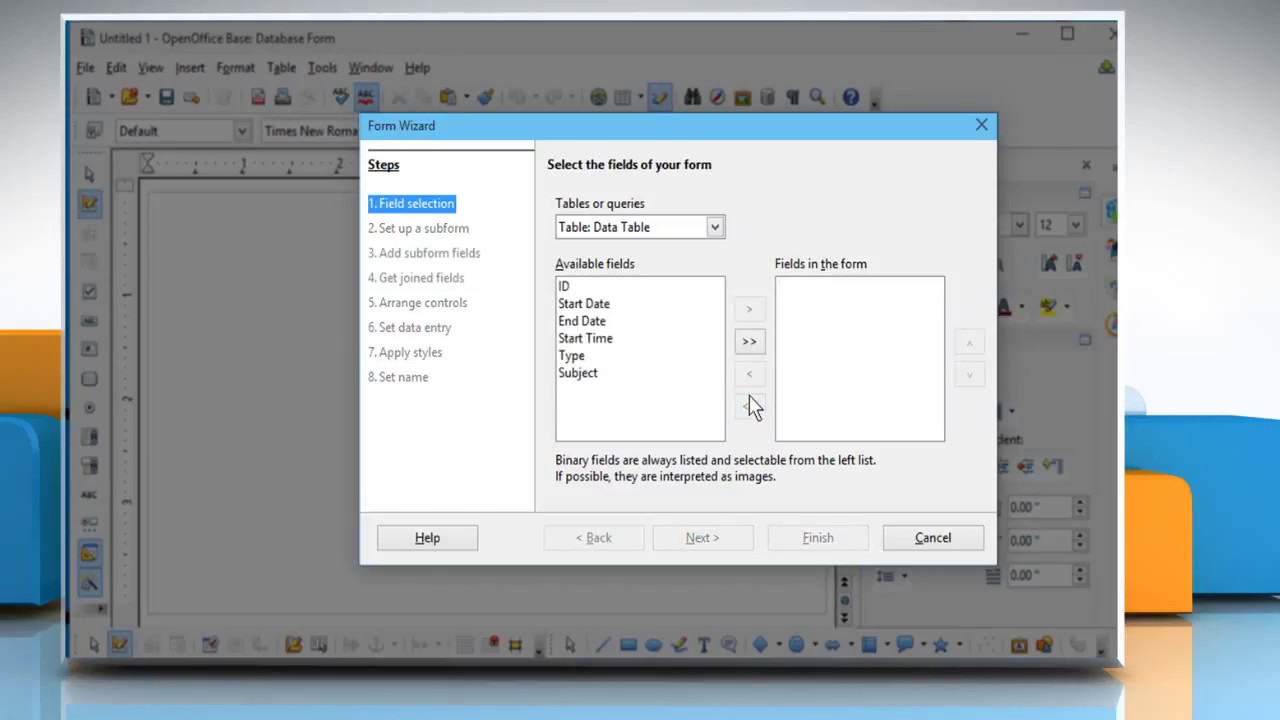Open the File menu

85,68
